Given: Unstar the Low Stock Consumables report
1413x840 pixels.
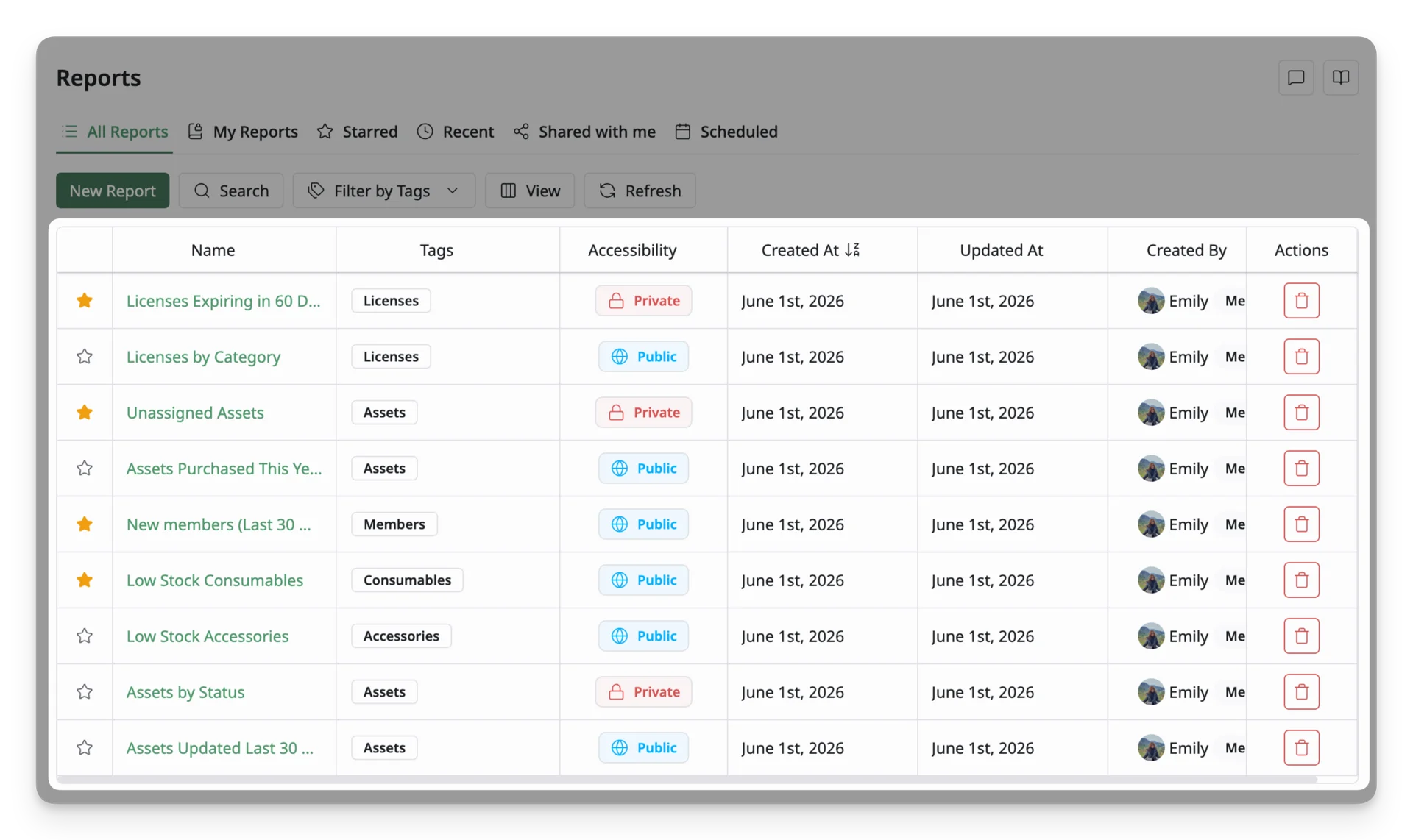Looking at the screenshot, I should [x=85, y=580].
